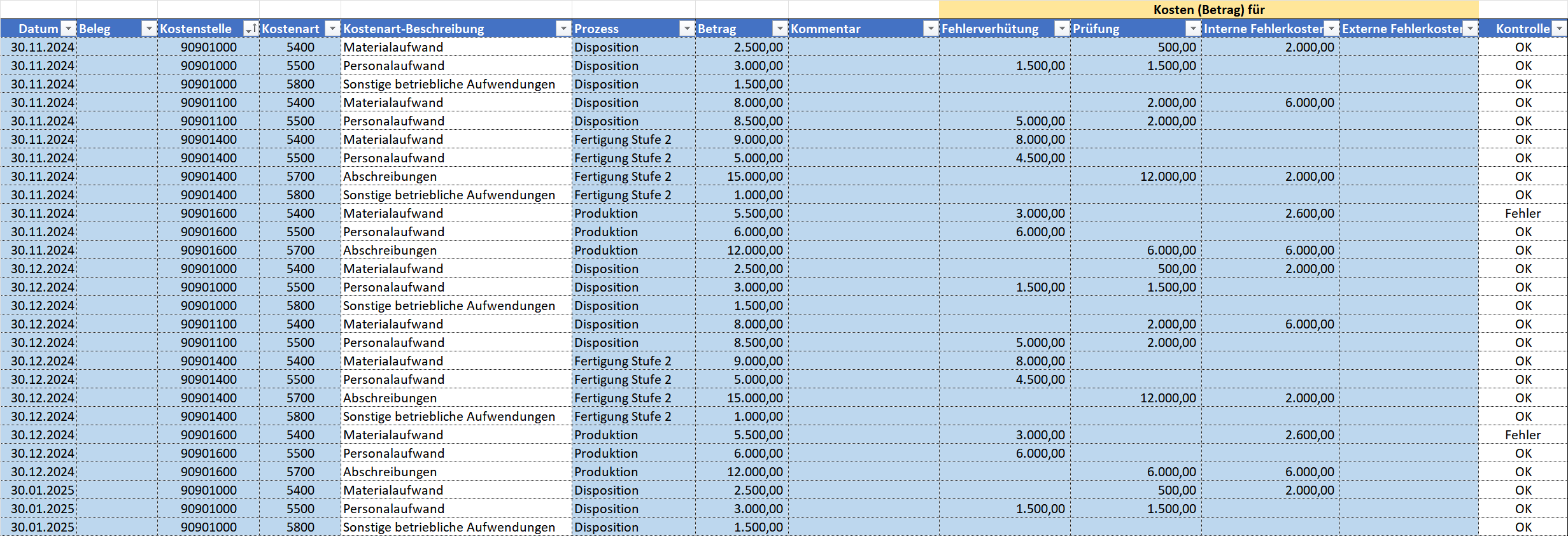Select the 'Kosten (Betrag) für' merged header
The height and width of the screenshot is (536, 1568).
pos(1208,10)
